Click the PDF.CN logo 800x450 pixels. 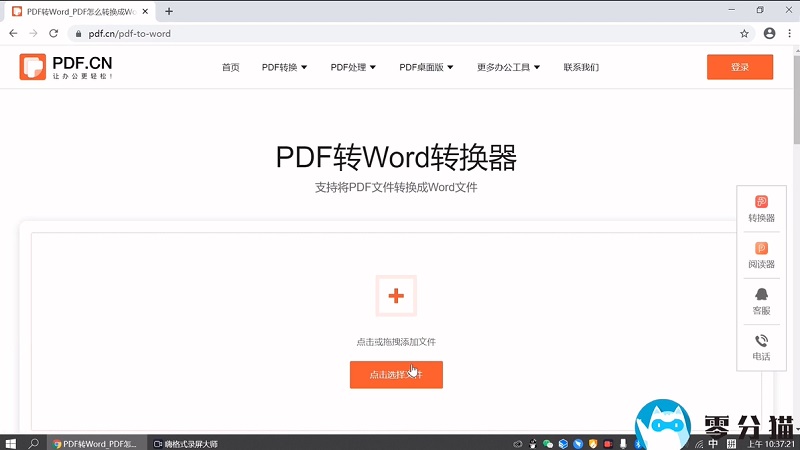pyautogui.click(x=66, y=67)
